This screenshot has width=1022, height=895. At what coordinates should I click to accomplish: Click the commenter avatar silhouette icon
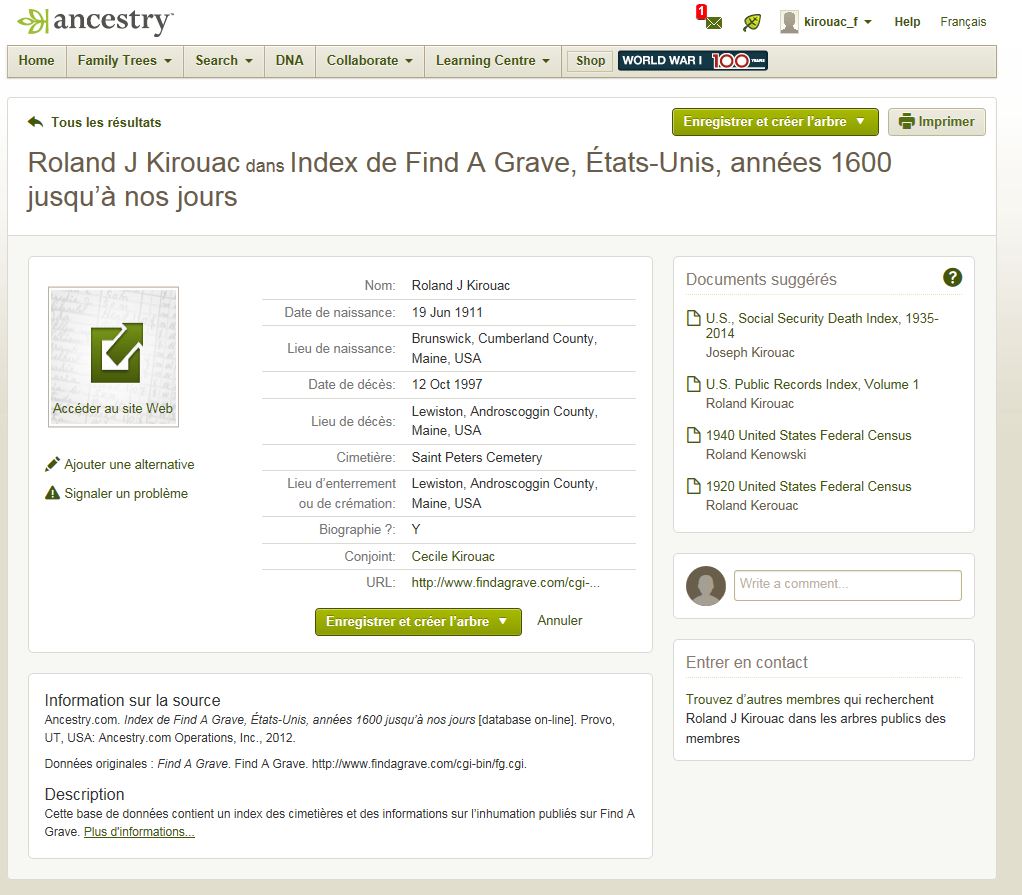705,585
